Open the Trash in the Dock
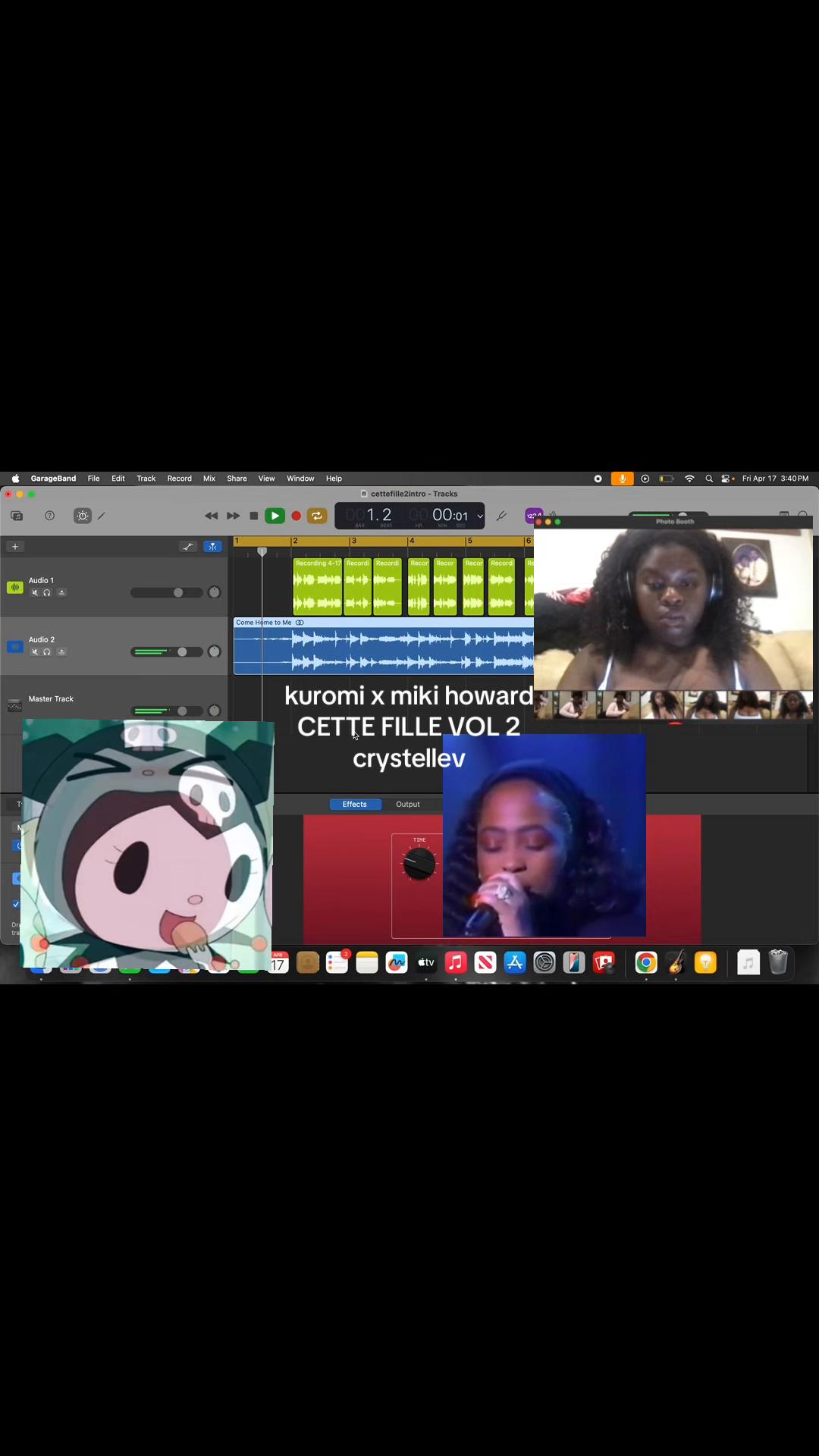 click(x=778, y=962)
